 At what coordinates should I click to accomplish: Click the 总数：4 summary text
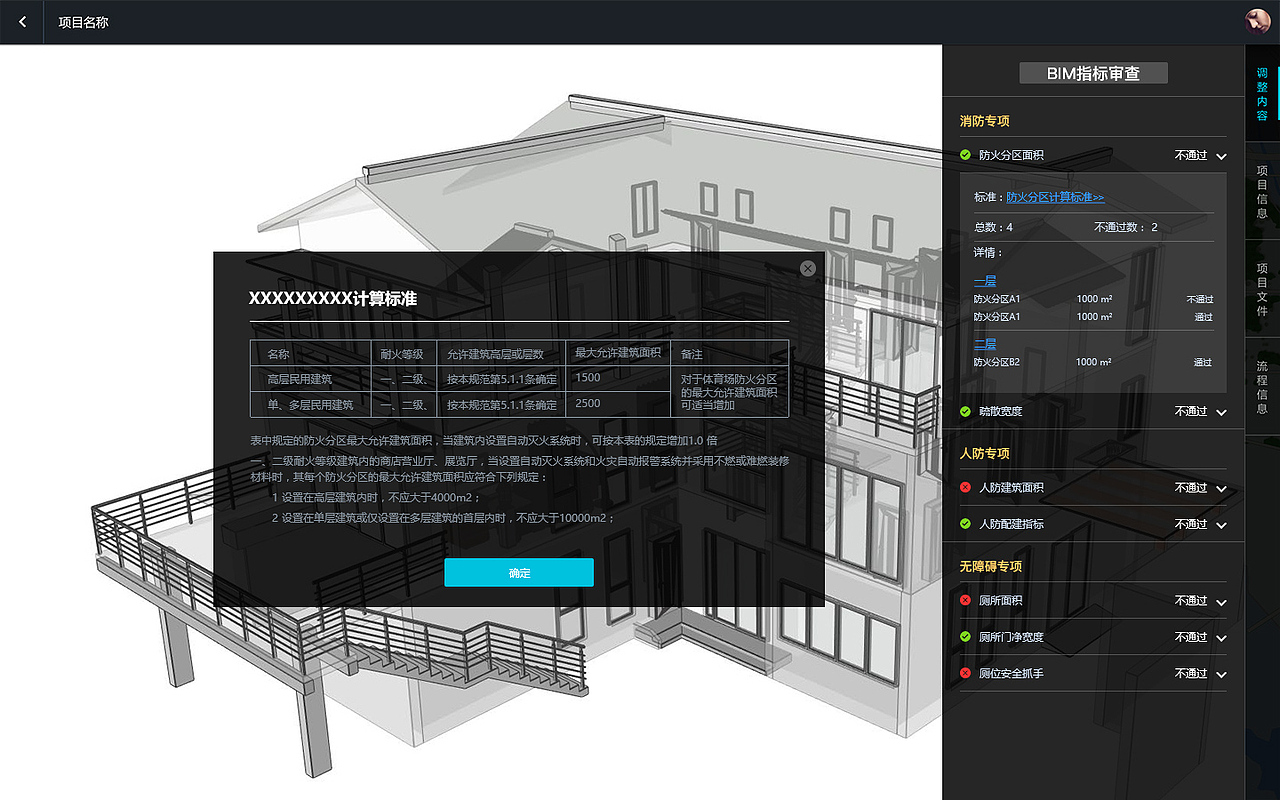tap(993, 227)
